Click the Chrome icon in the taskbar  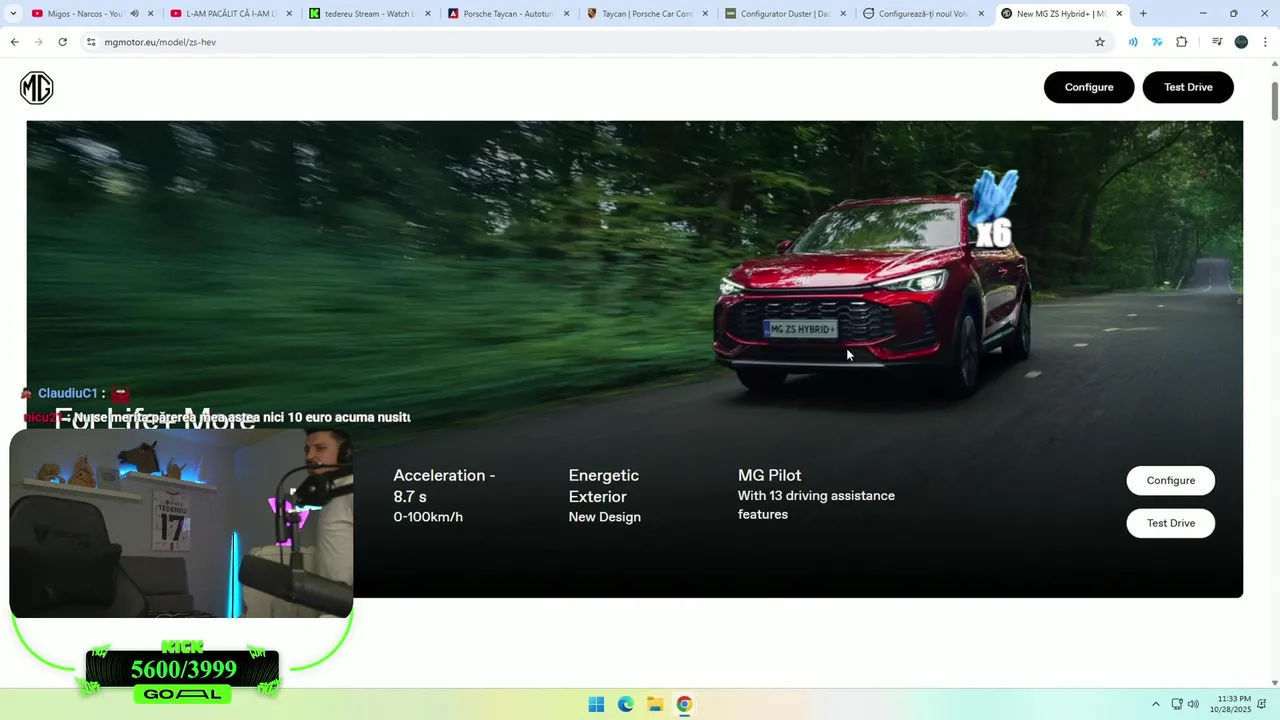(684, 704)
